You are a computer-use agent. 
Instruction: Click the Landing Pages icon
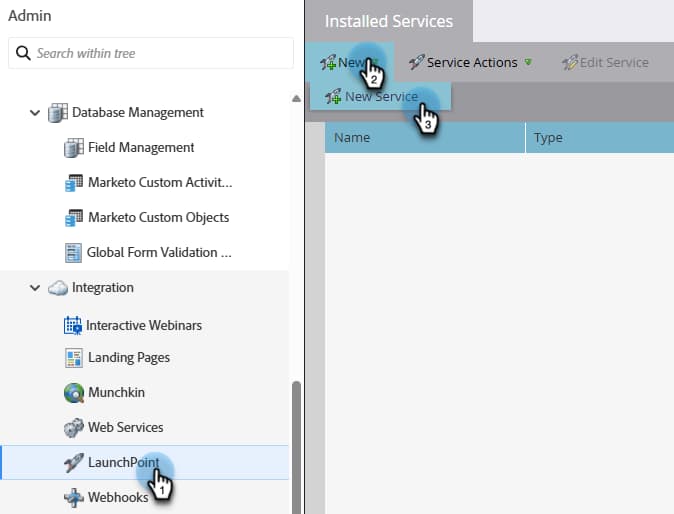click(74, 358)
